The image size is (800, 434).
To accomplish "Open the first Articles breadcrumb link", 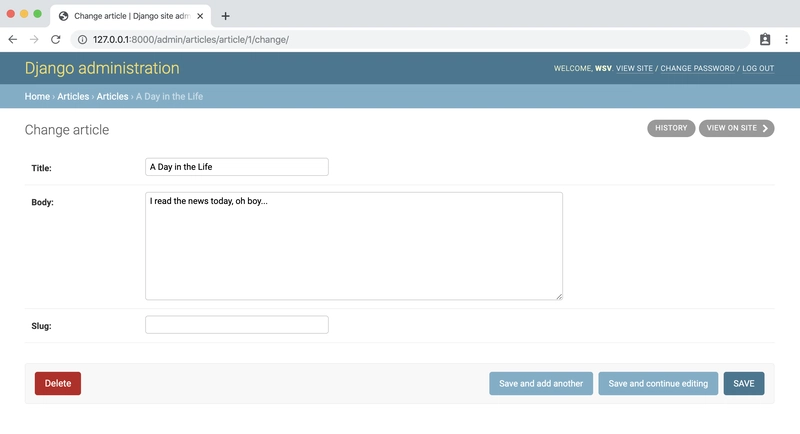I will (73, 96).
